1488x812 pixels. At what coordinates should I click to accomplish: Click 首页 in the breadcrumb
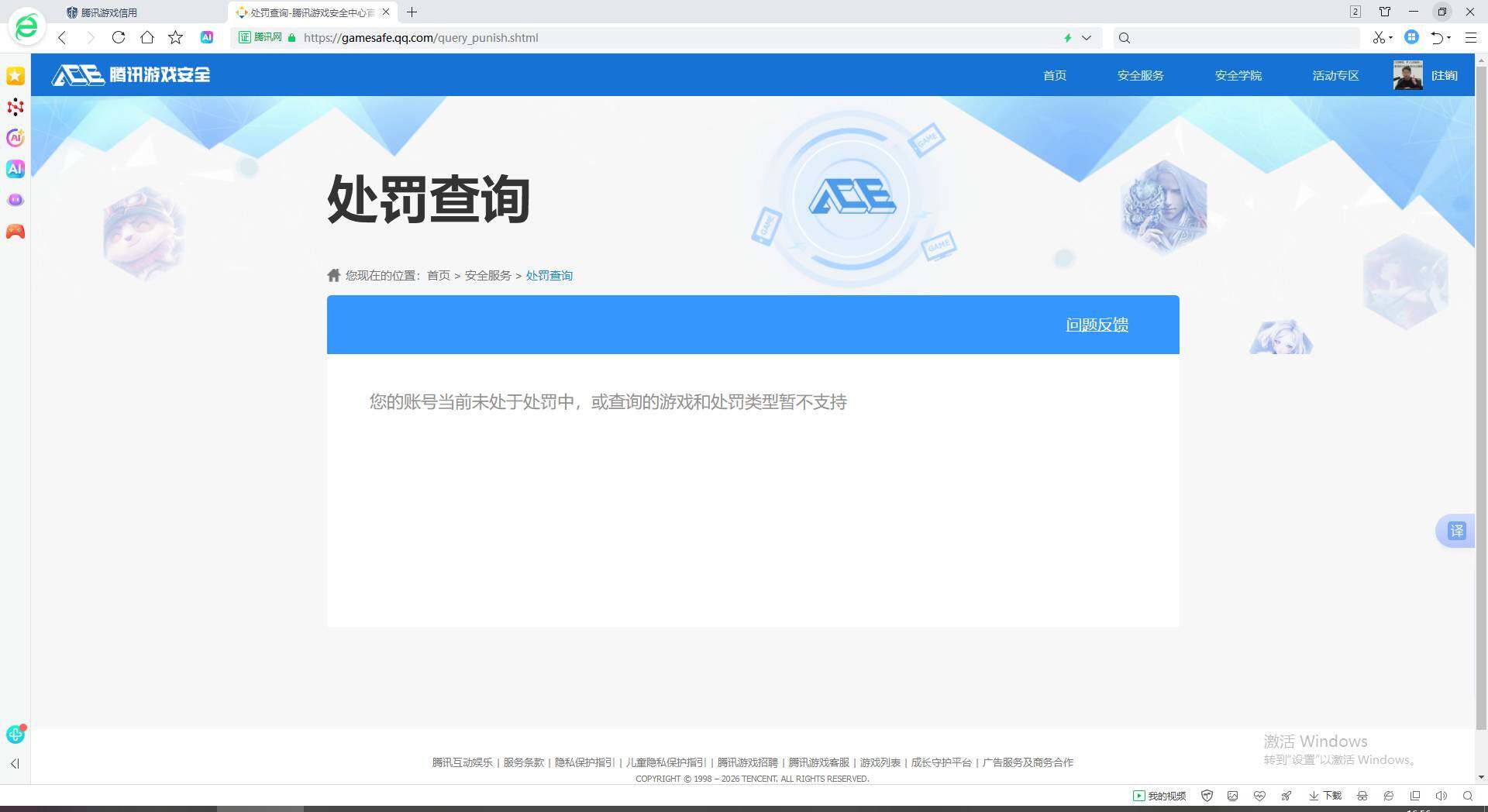tap(439, 275)
